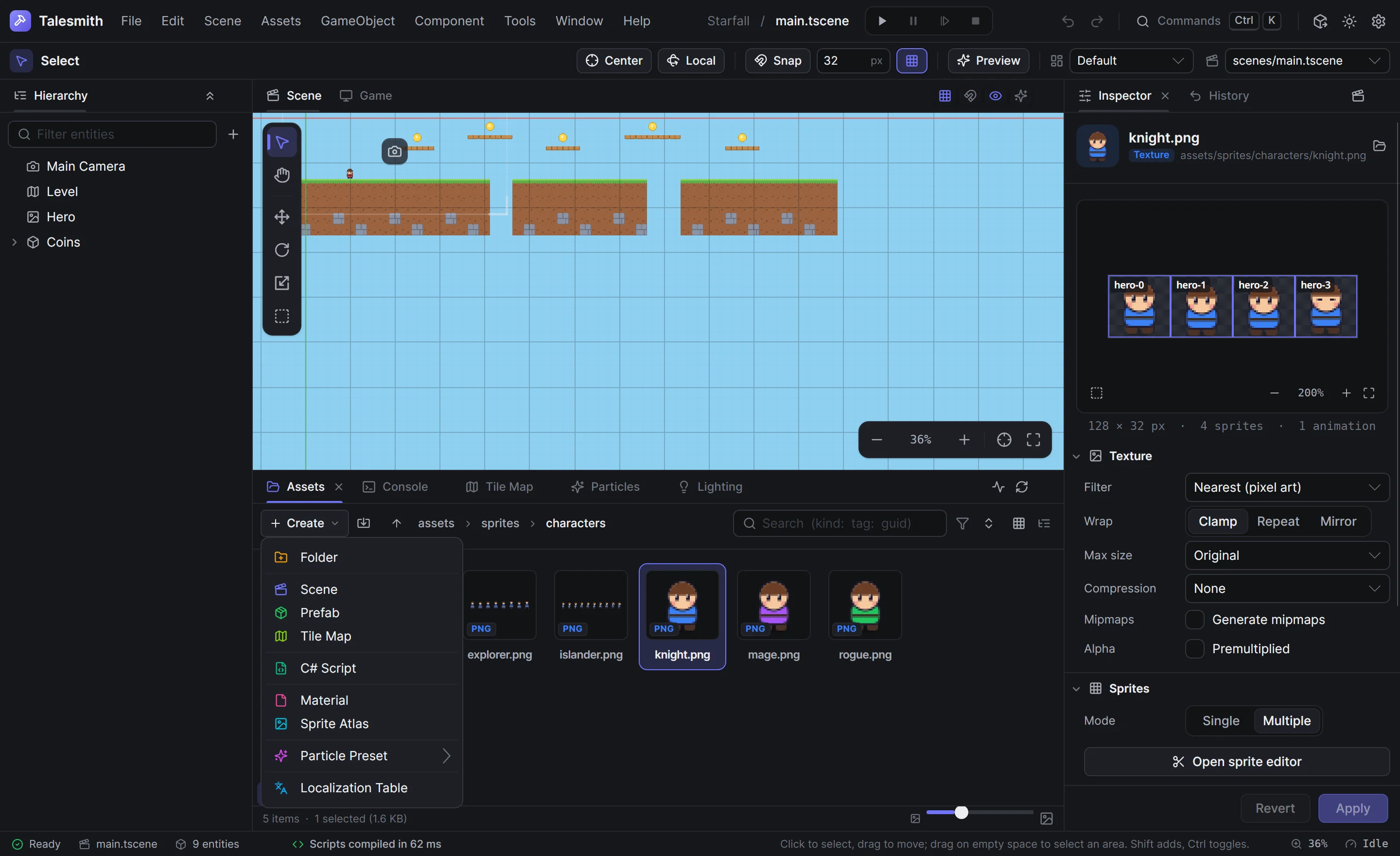
Task: Adjust the asset thumbnail size slider
Action: coord(980,812)
